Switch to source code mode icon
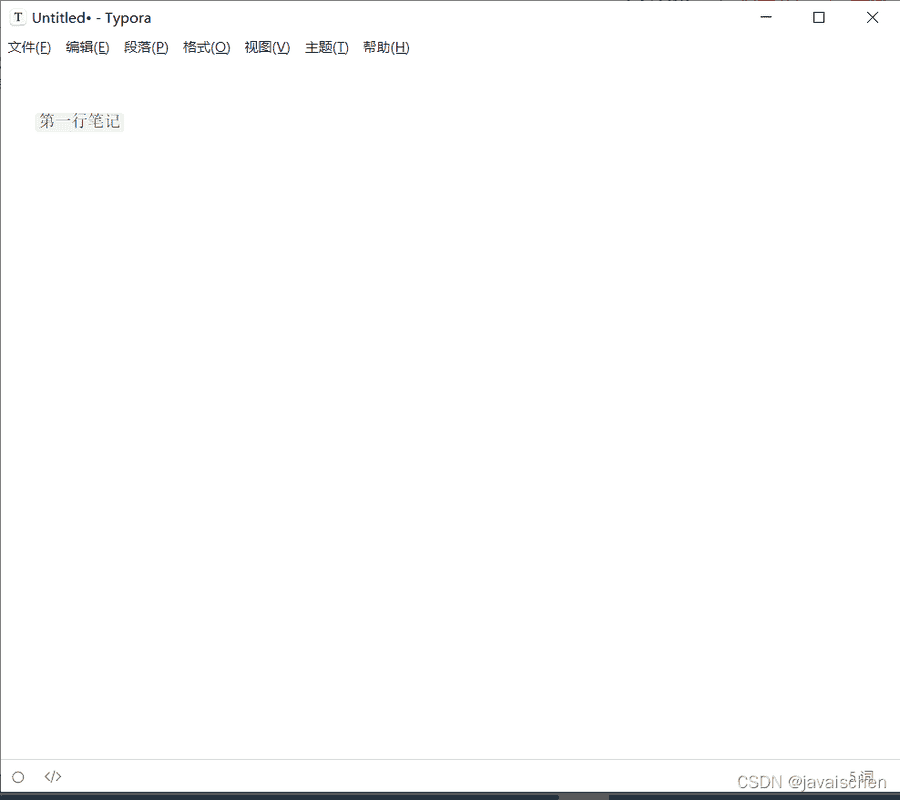Image resolution: width=900 pixels, height=800 pixels. coord(53,776)
